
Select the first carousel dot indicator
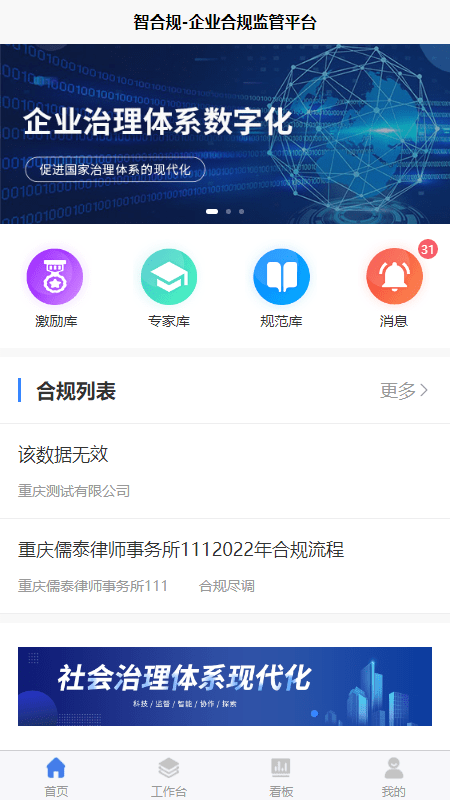tap(212, 211)
